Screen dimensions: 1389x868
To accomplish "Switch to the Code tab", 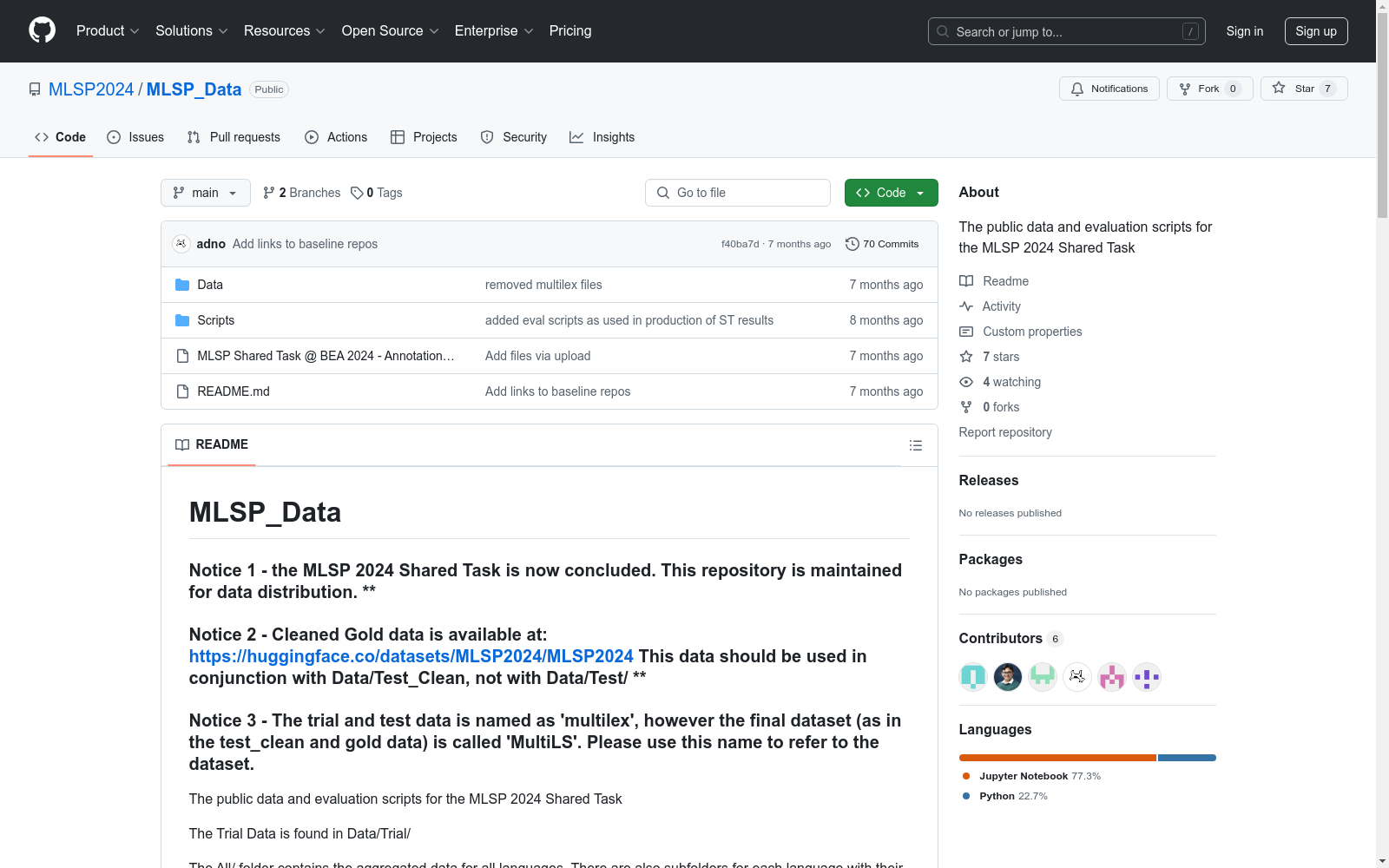I will coord(61,137).
